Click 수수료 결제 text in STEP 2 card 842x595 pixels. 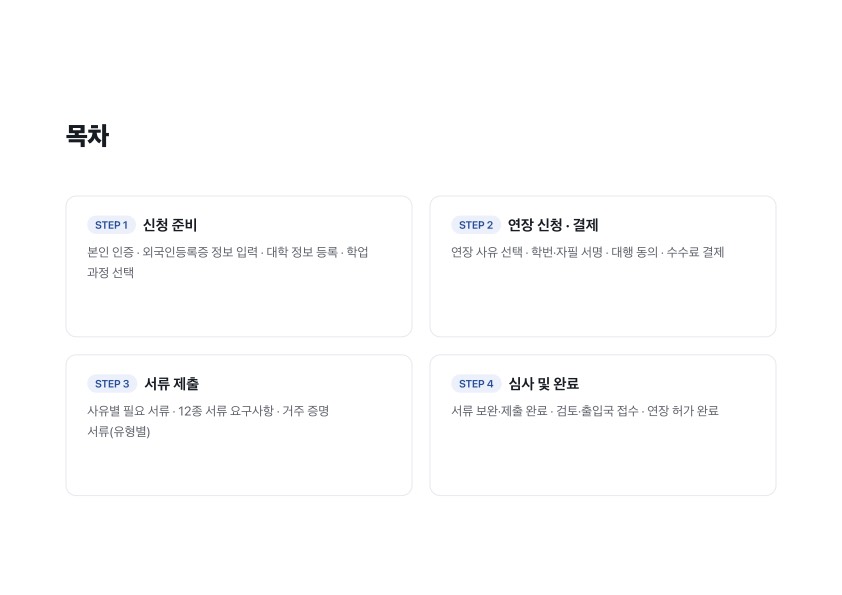coord(695,252)
